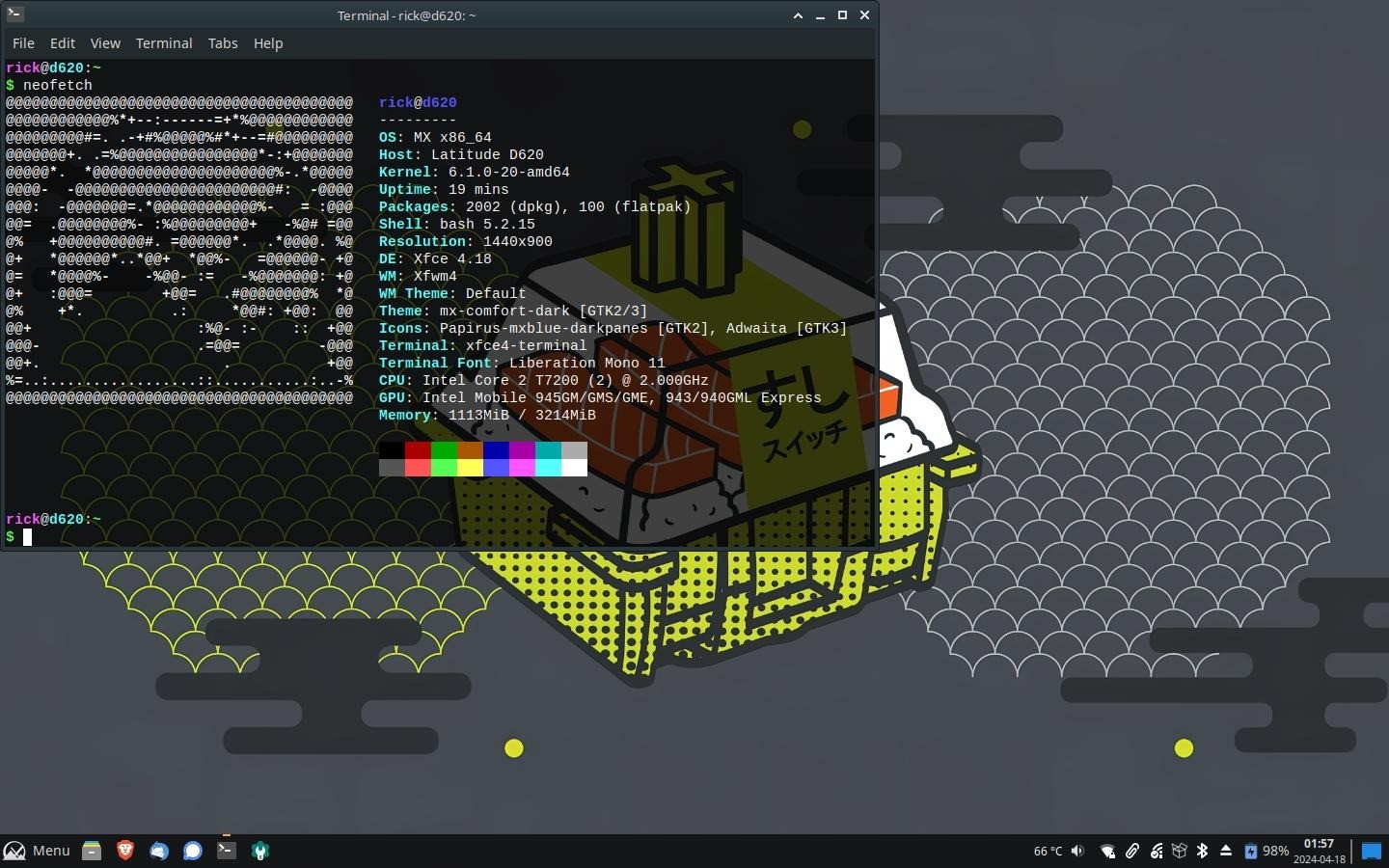1389x868 pixels.
Task: Click the 'WM Theme: Default' line
Action: point(452,293)
